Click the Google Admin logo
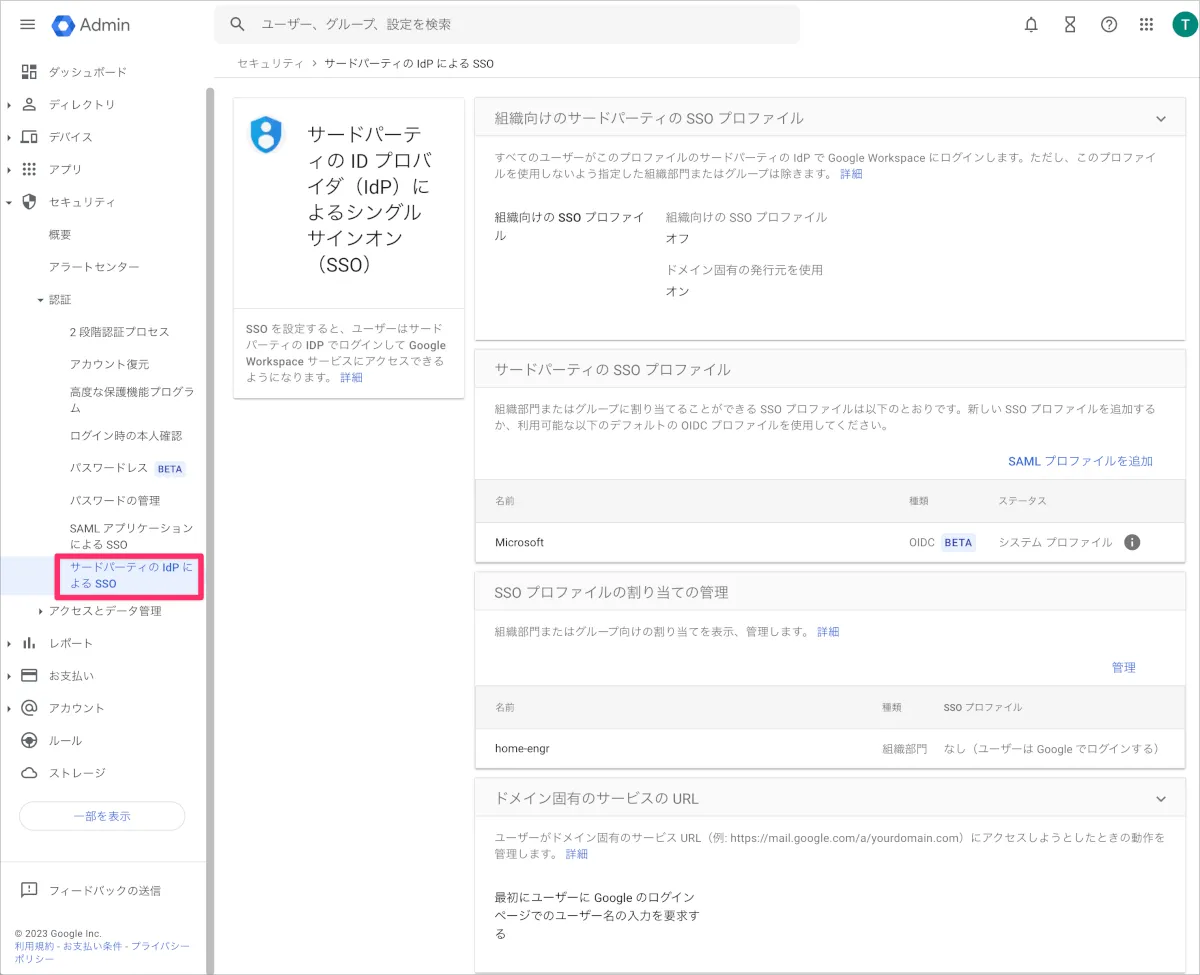1200x975 pixels. [91, 25]
